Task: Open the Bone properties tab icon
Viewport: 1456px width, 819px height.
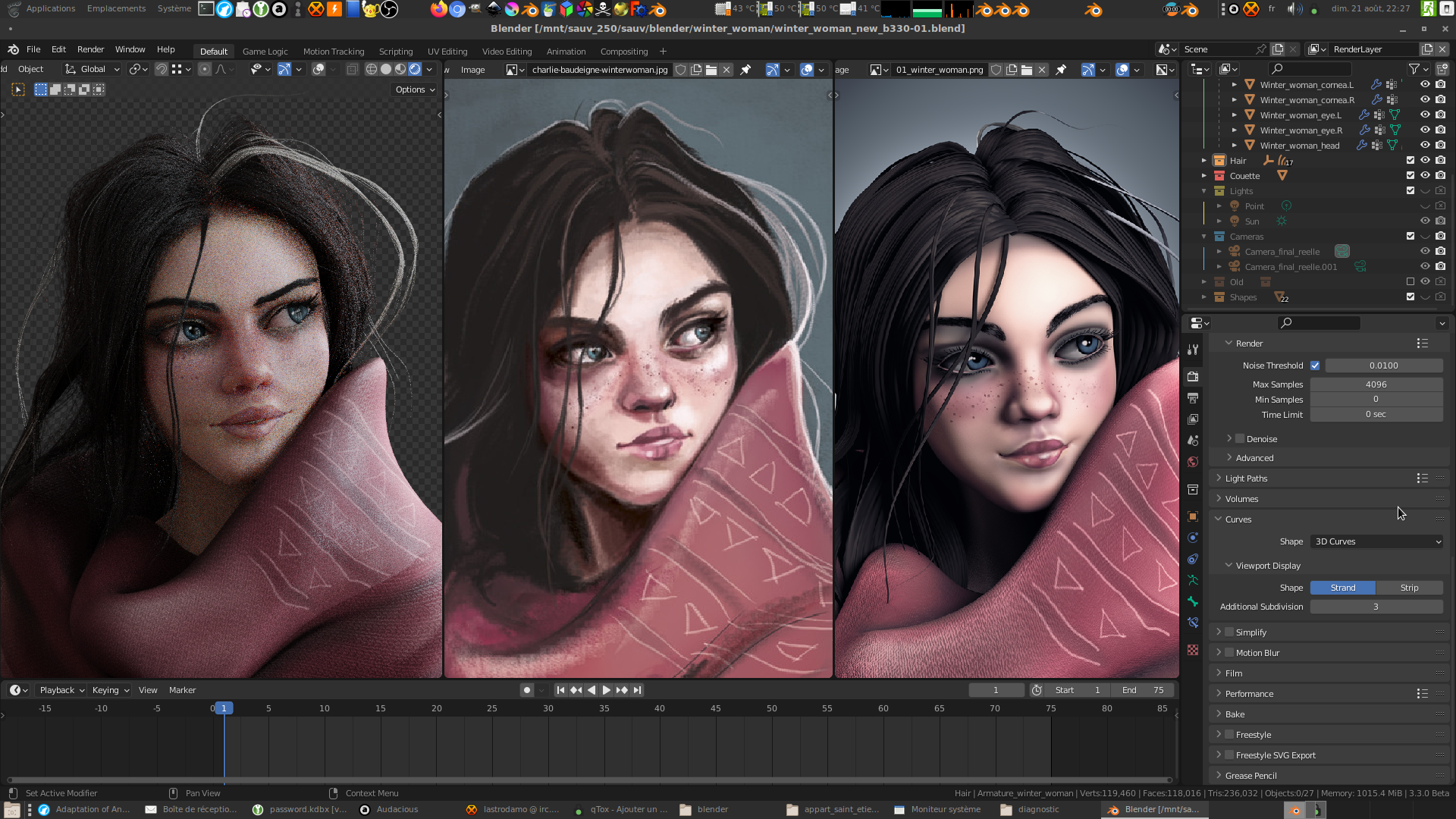Action: (1193, 601)
